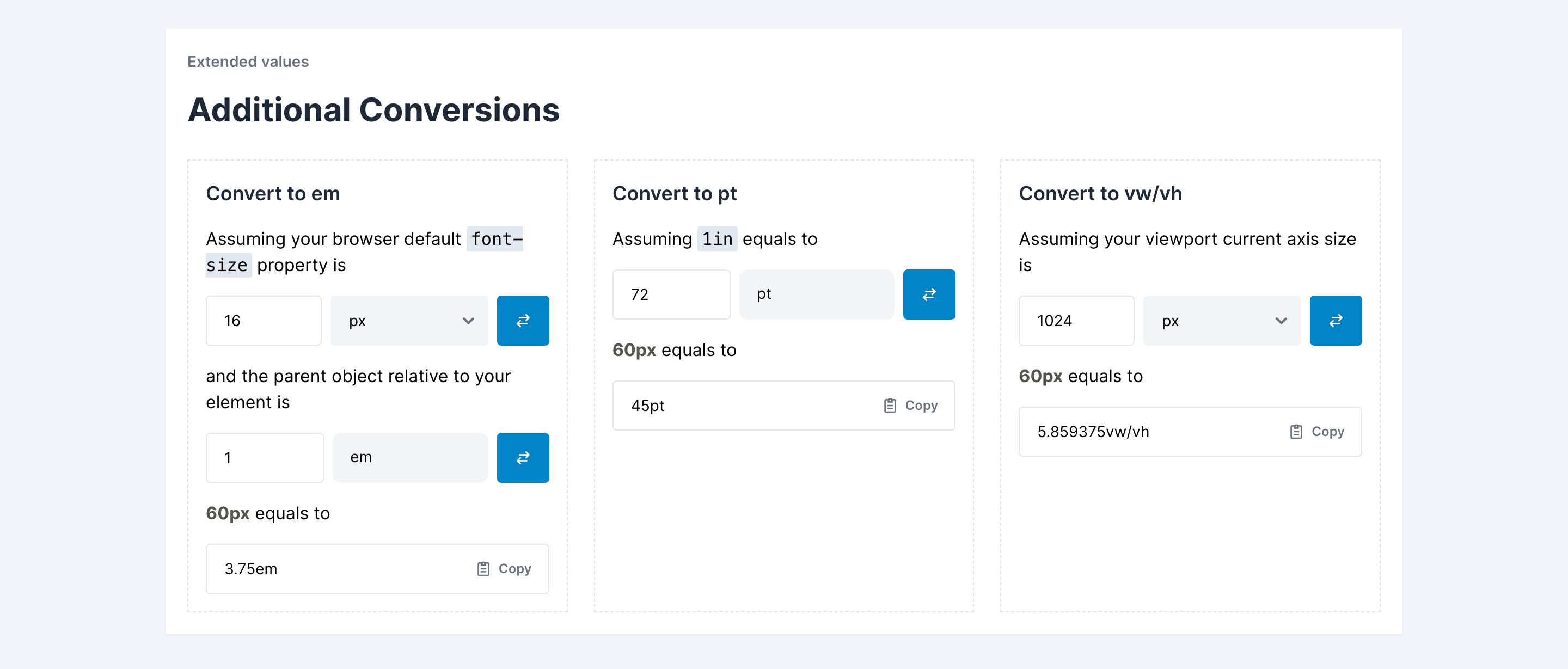
Task: Focus viewport size input showing 1024
Action: 1076,321
